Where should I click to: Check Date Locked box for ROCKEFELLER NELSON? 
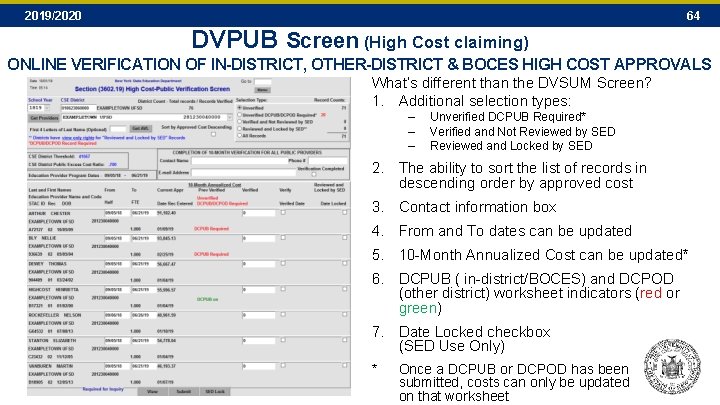(345, 315)
